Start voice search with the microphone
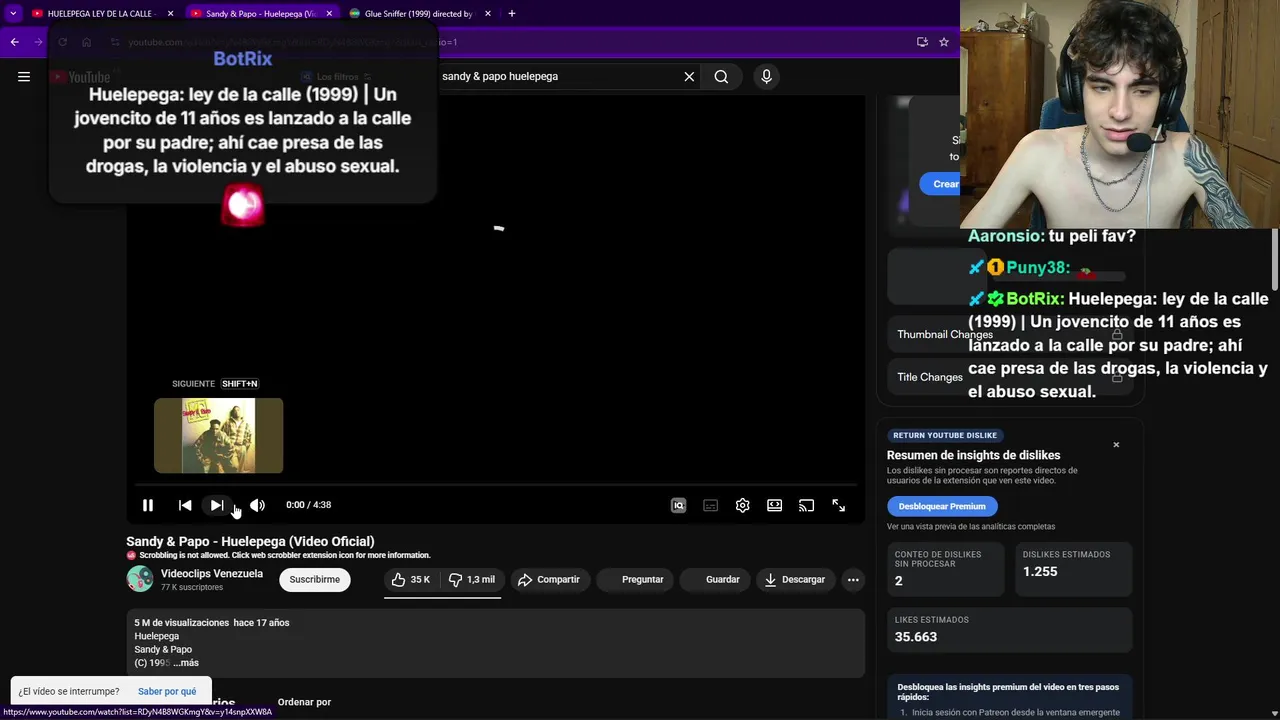The image size is (1280, 720). tap(766, 77)
